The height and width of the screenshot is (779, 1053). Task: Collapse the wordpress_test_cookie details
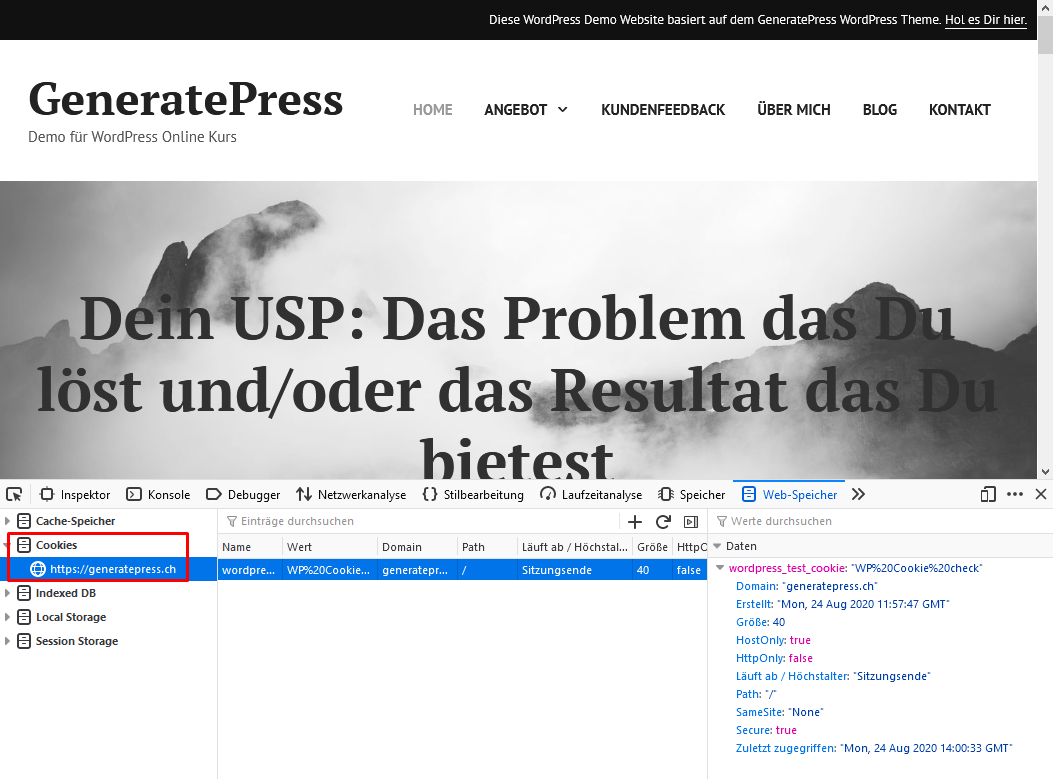721,568
